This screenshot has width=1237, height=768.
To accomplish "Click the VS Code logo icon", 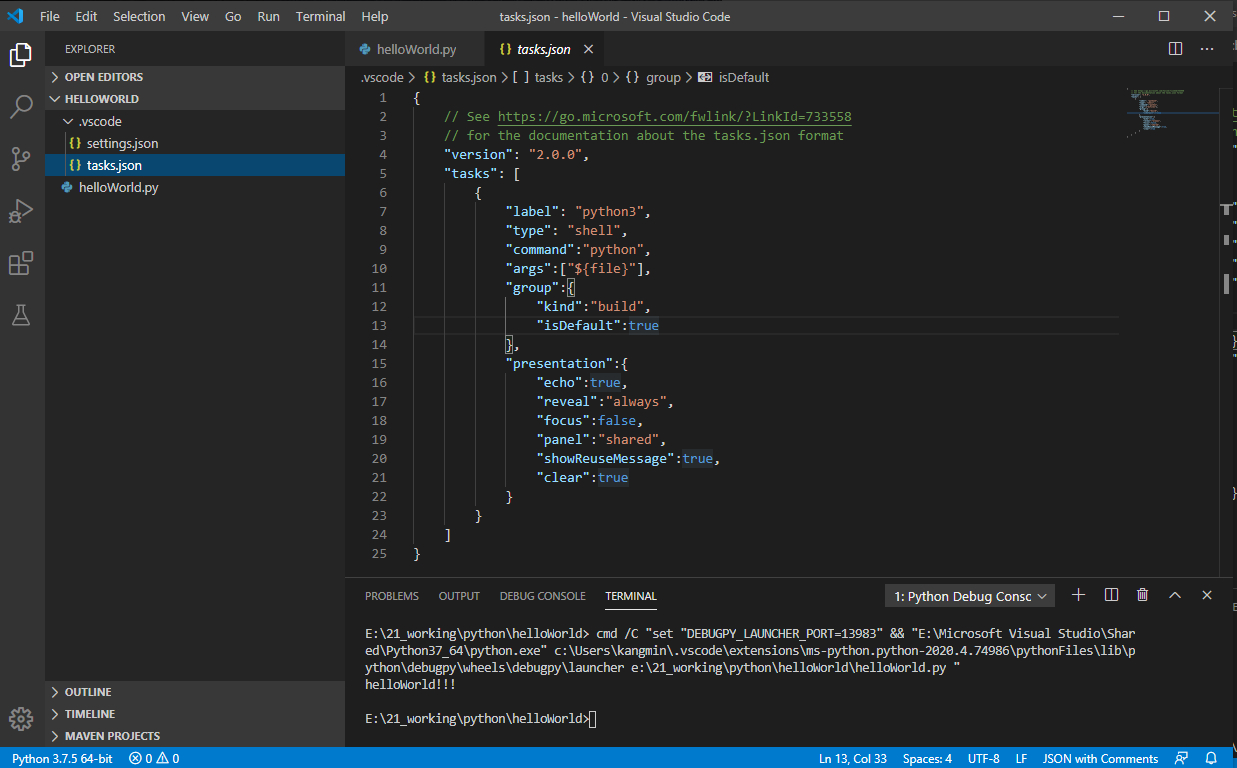I will [x=15, y=16].
